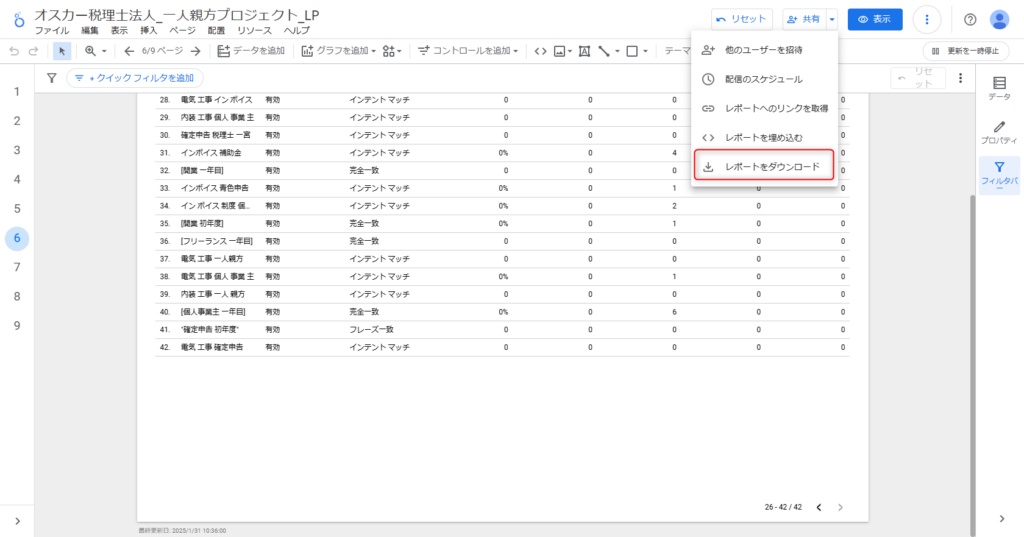Viewport: 1024px width, 537px height.
Task: Click the filter funnel icon
Action: point(52,77)
